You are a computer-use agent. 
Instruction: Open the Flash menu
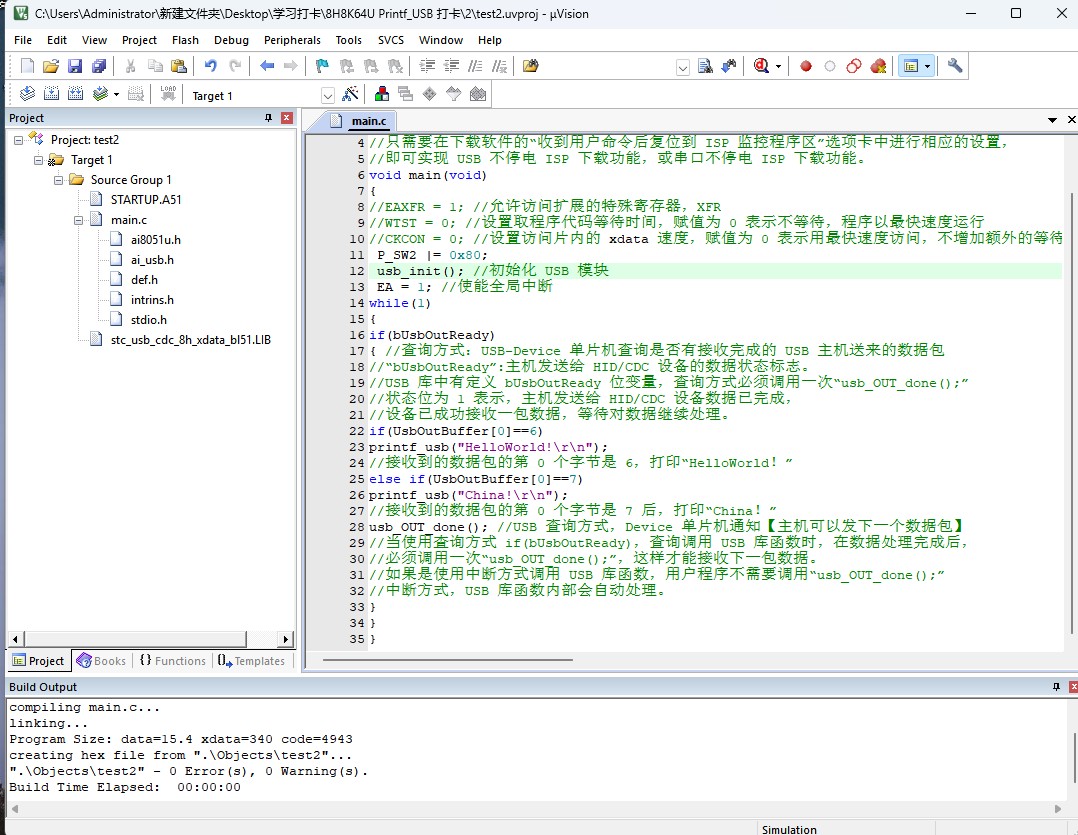click(x=185, y=40)
